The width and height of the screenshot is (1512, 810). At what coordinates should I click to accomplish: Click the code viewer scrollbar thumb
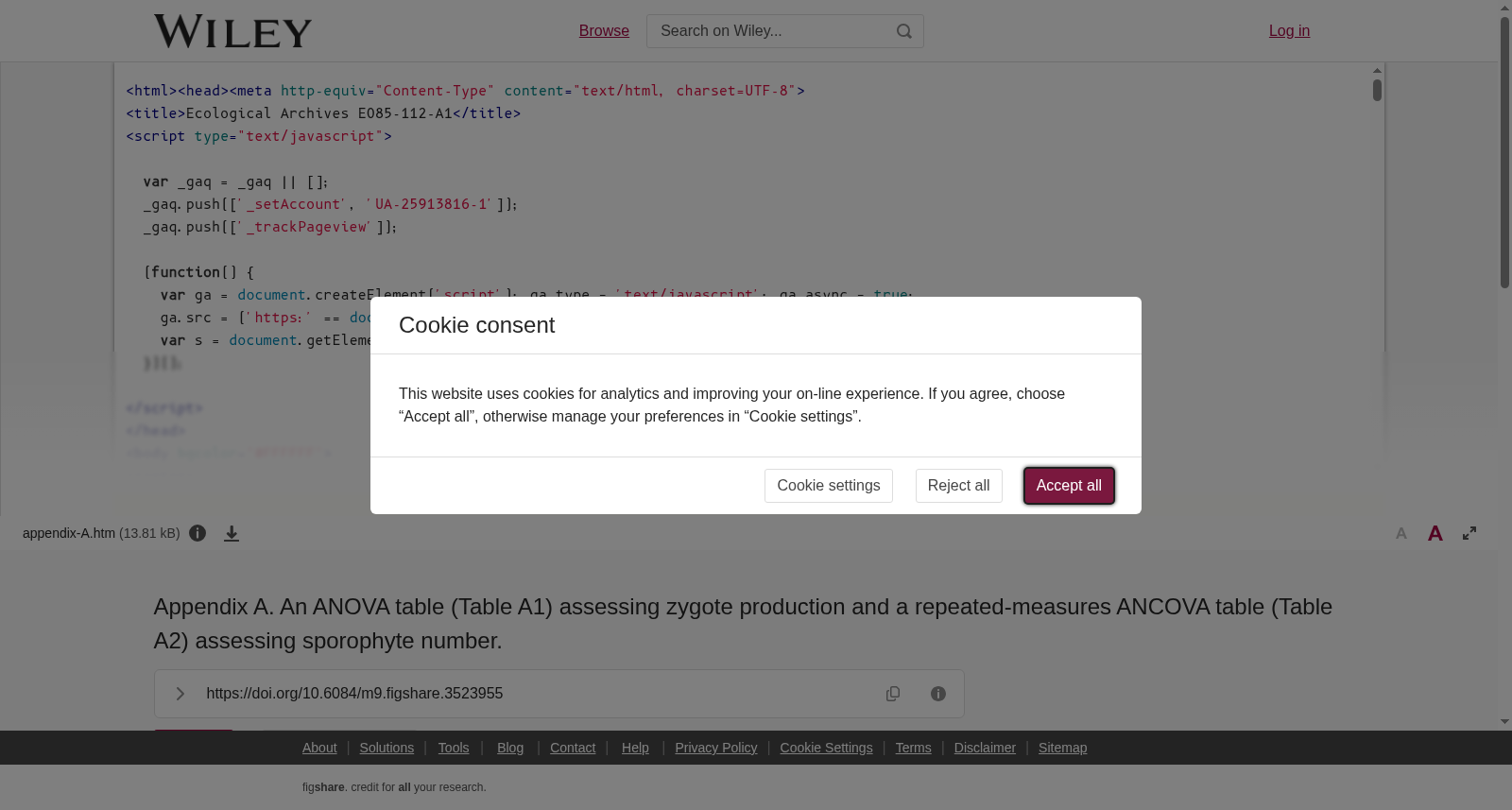1378,91
